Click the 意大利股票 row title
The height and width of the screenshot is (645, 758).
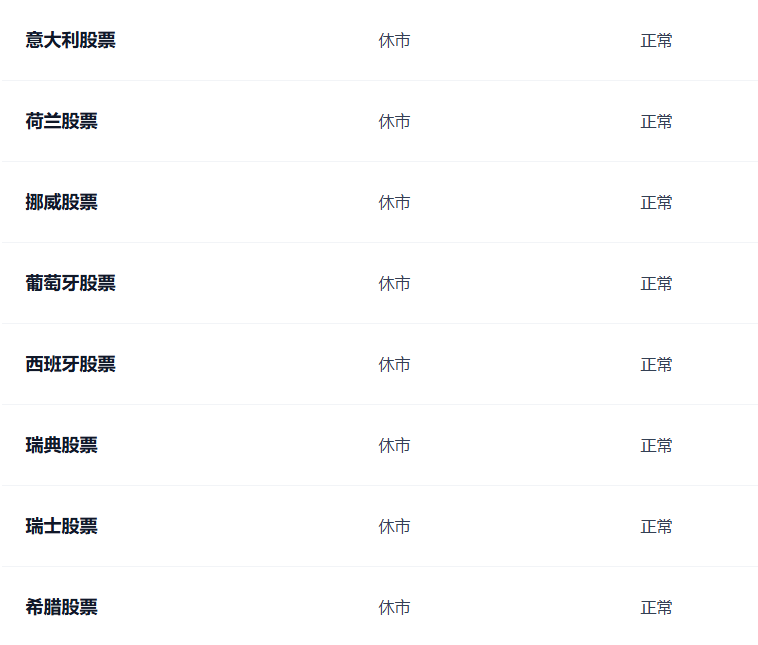70,40
